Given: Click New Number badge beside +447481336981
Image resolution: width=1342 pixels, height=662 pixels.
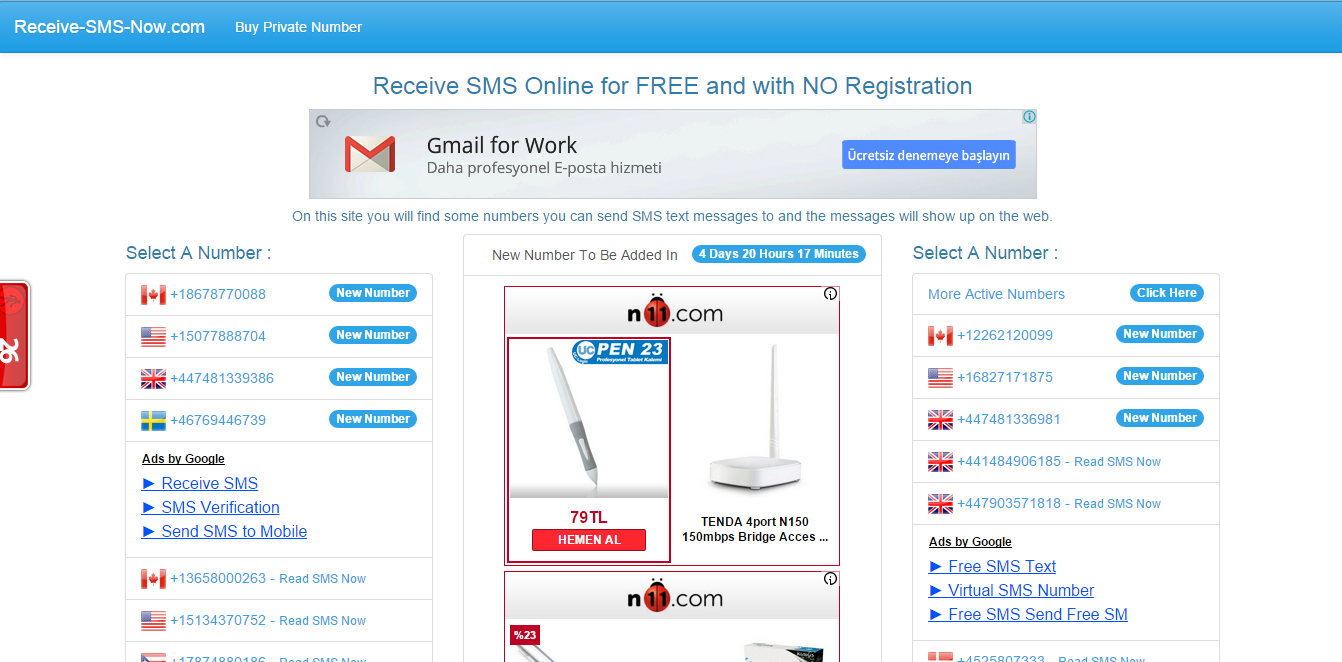Looking at the screenshot, I should (1160, 418).
